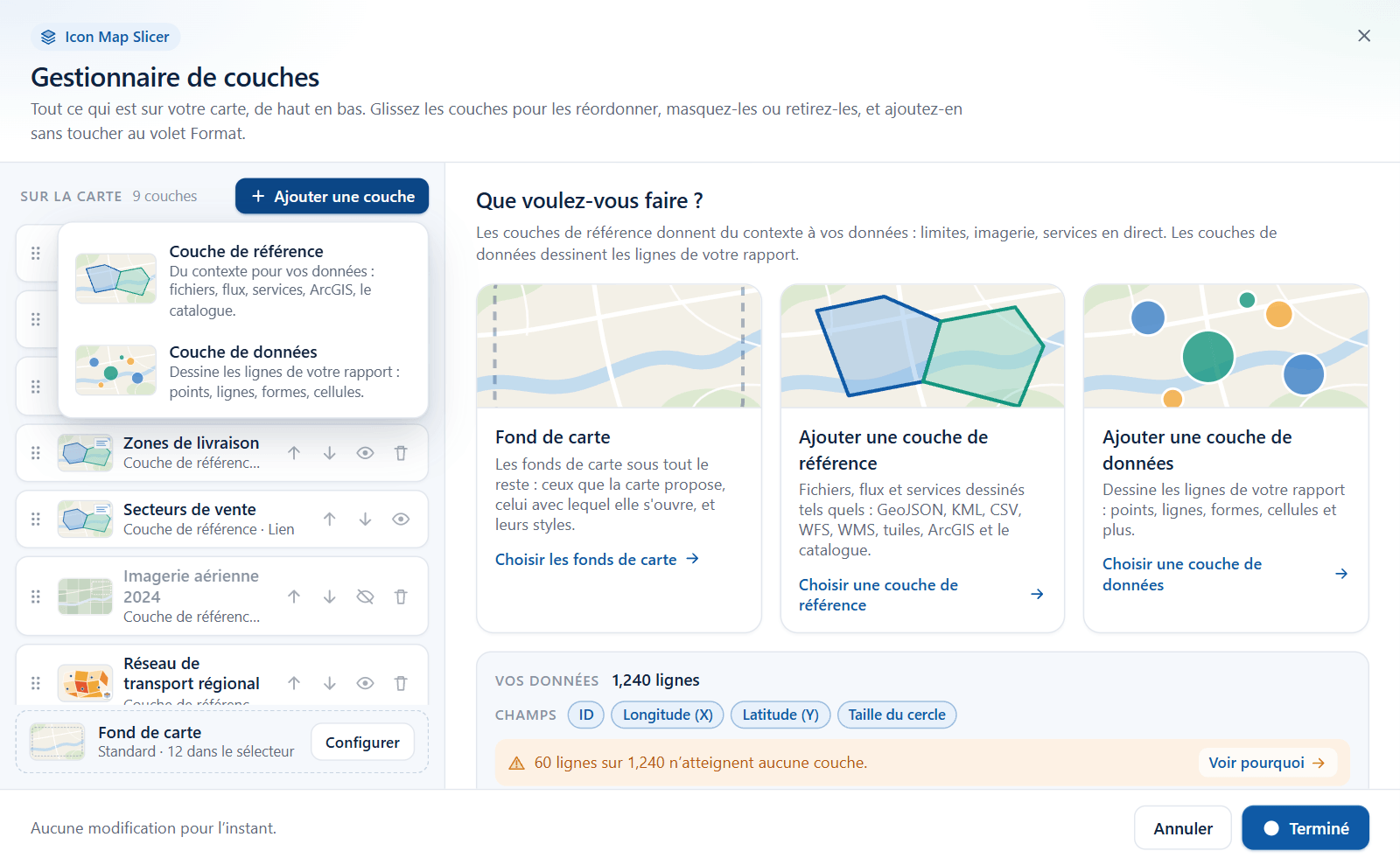This screenshot has height=865, width=1400.
Task: Delete the Imagerie aérienne 2024 layer
Action: point(401,596)
